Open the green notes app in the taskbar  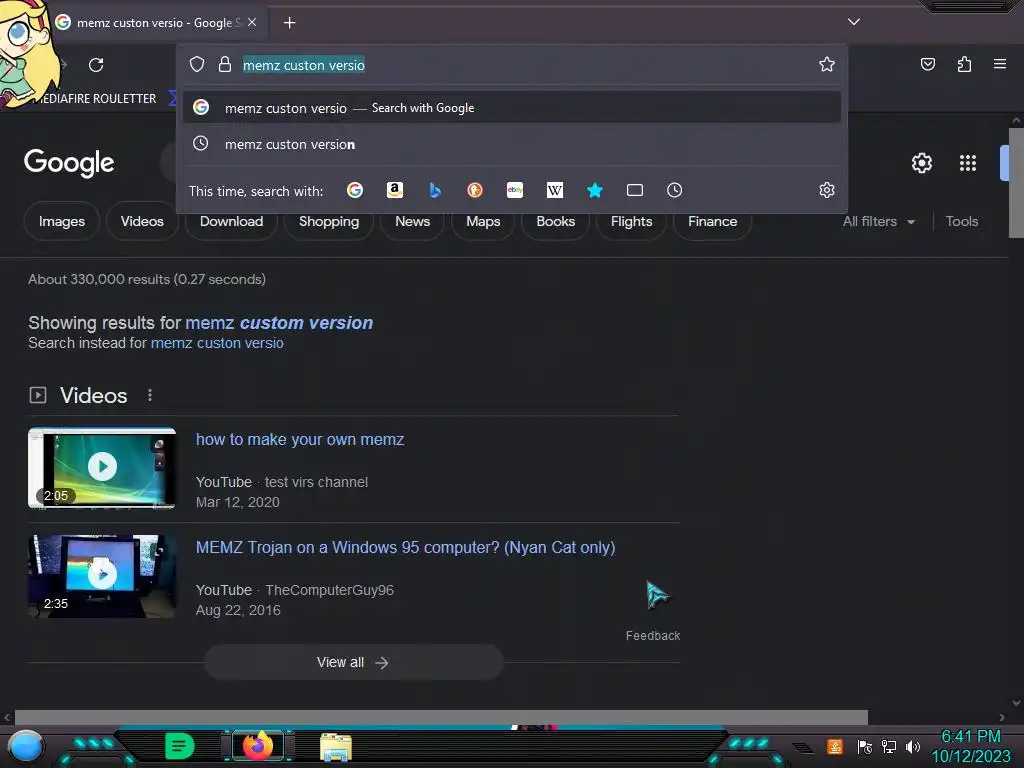point(179,746)
